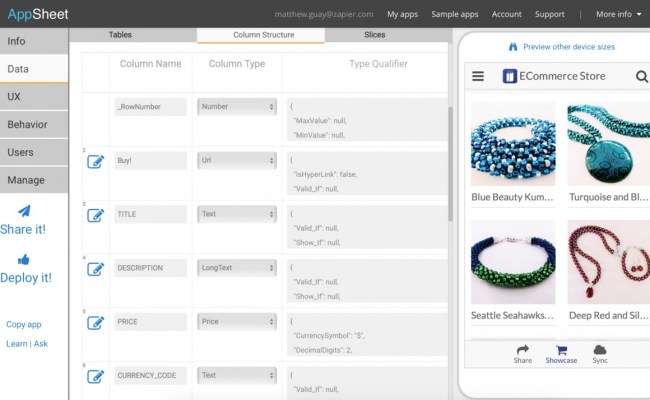Click the edit icon for the Buy! column
The height and width of the screenshot is (400, 650).
coord(95,161)
